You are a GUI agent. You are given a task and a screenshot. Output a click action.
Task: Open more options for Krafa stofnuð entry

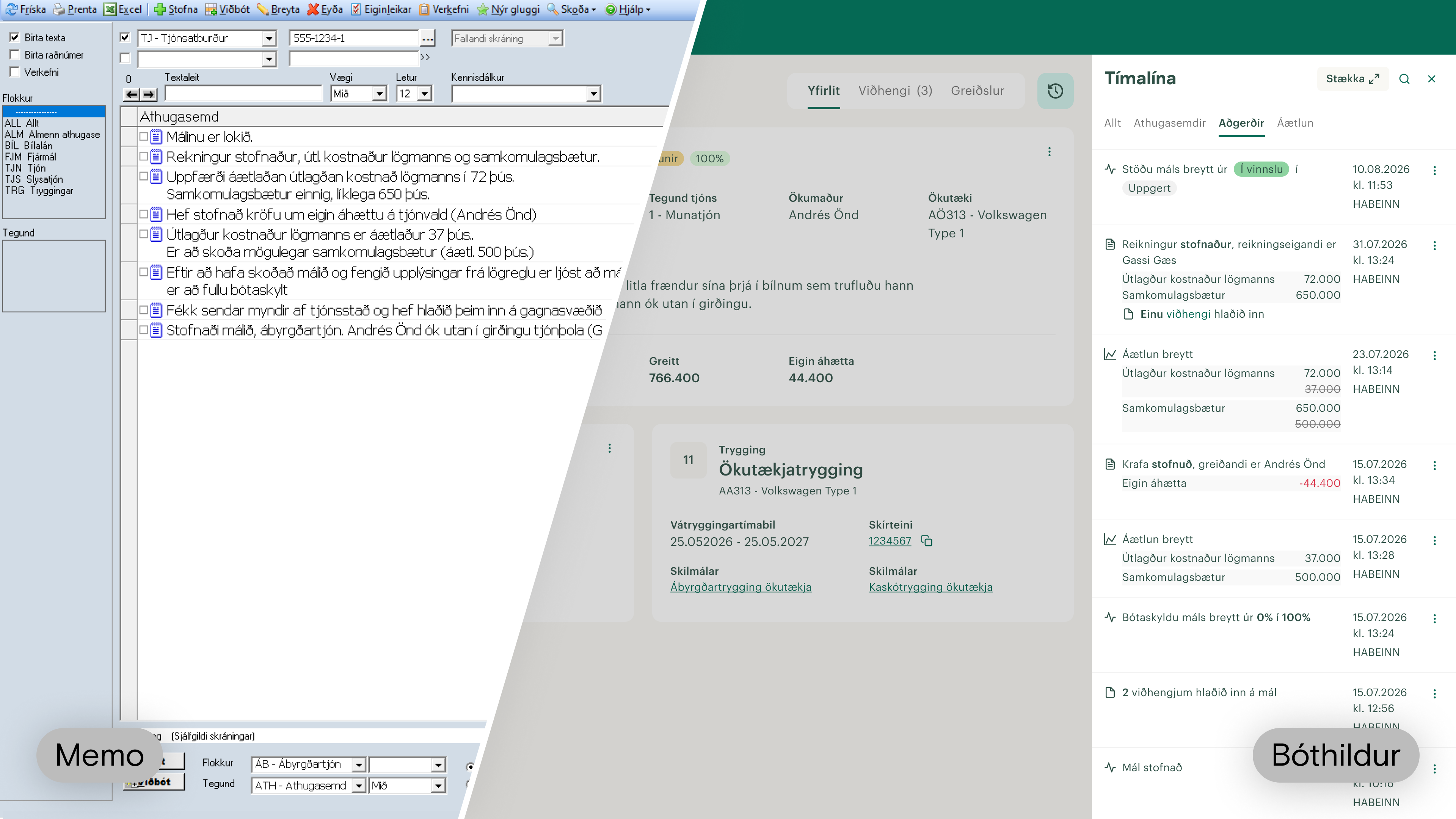(1434, 466)
